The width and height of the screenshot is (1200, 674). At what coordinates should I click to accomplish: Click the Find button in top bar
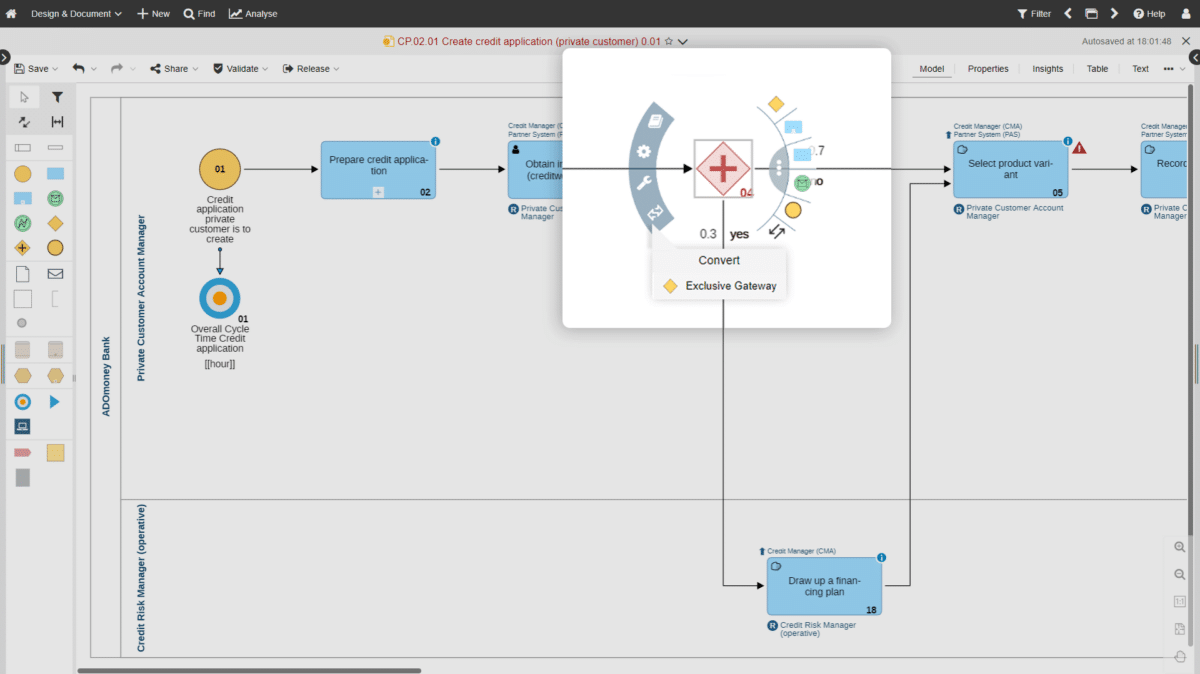coord(199,14)
